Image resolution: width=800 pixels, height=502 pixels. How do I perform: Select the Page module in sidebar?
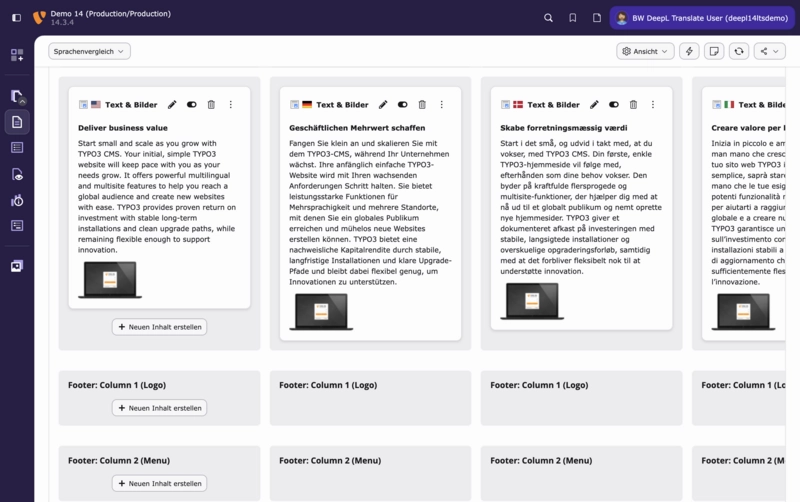pyautogui.click(x=17, y=122)
